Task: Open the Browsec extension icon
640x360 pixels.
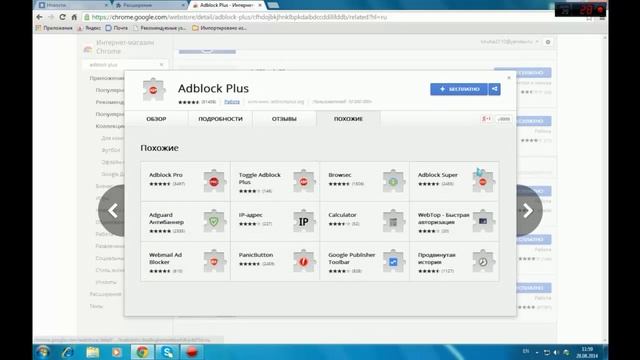Action: 393,181
